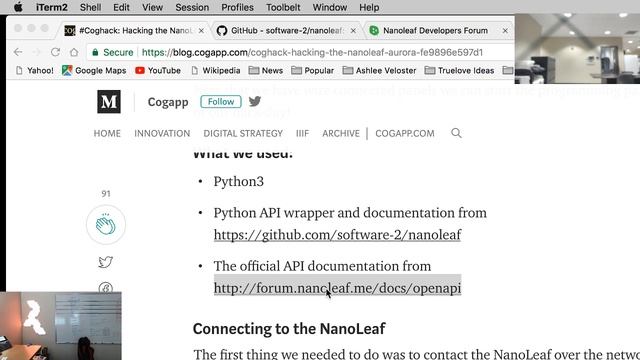Select the Python3 bullet text

click(238, 181)
